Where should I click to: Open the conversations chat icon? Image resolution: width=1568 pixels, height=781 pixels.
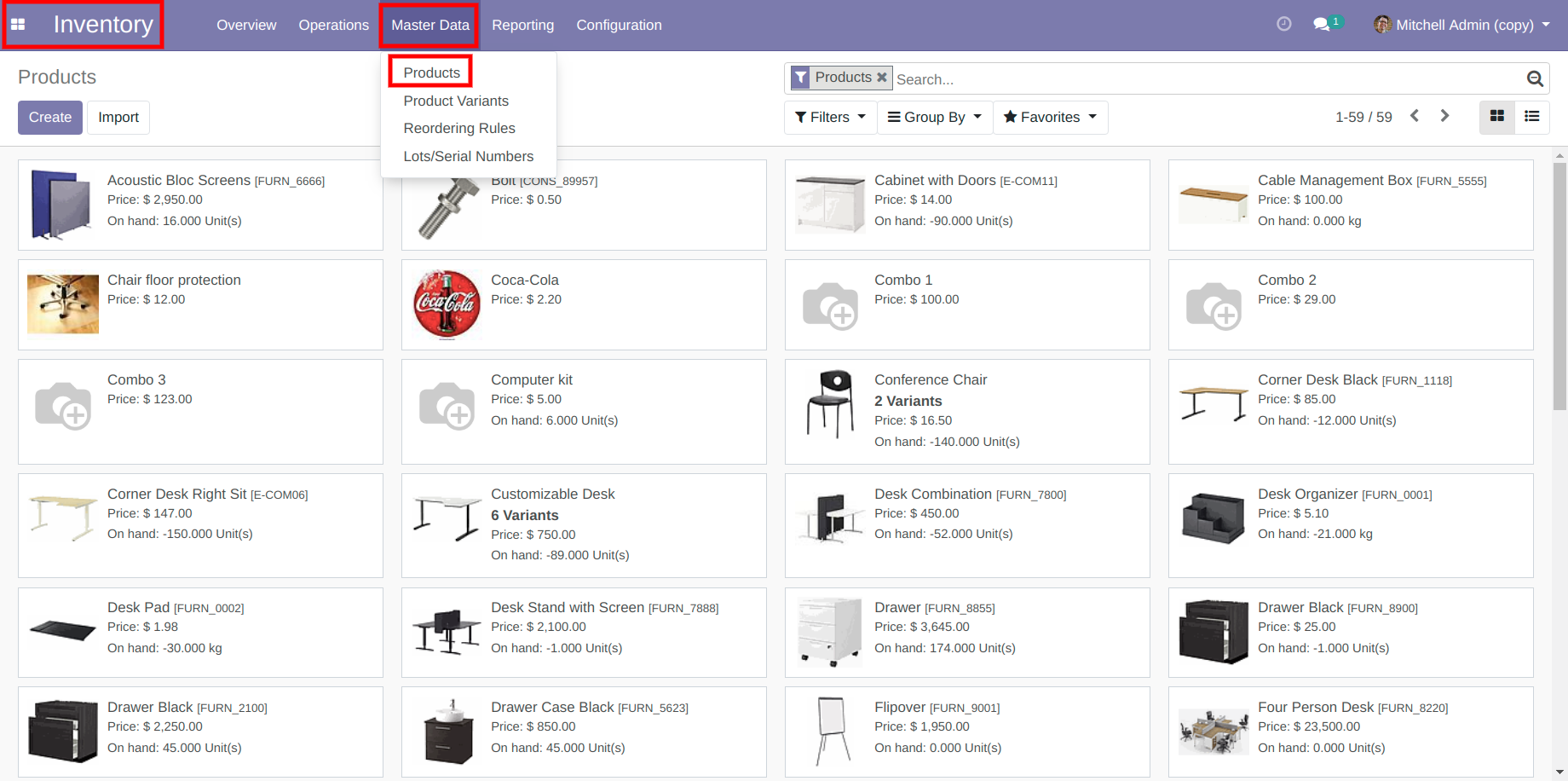[1322, 25]
